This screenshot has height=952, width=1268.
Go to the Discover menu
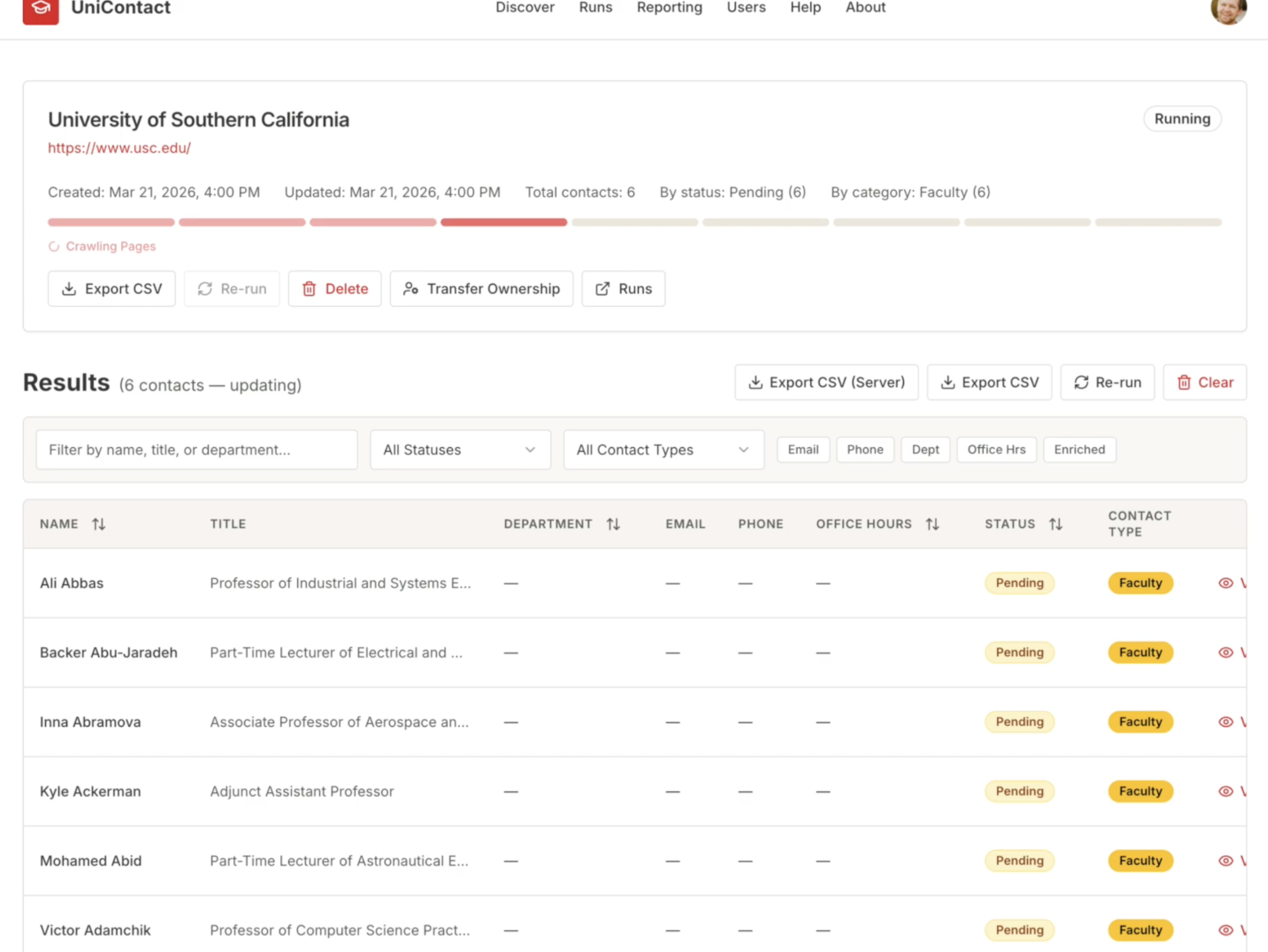(x=524, y=7)
